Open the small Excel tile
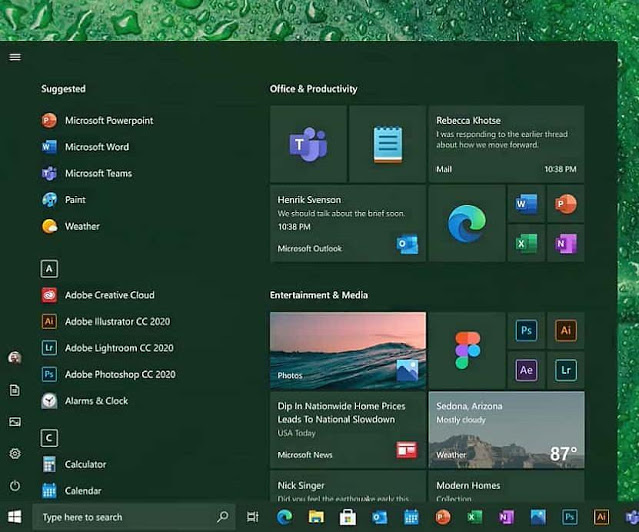 click(527, 243)
